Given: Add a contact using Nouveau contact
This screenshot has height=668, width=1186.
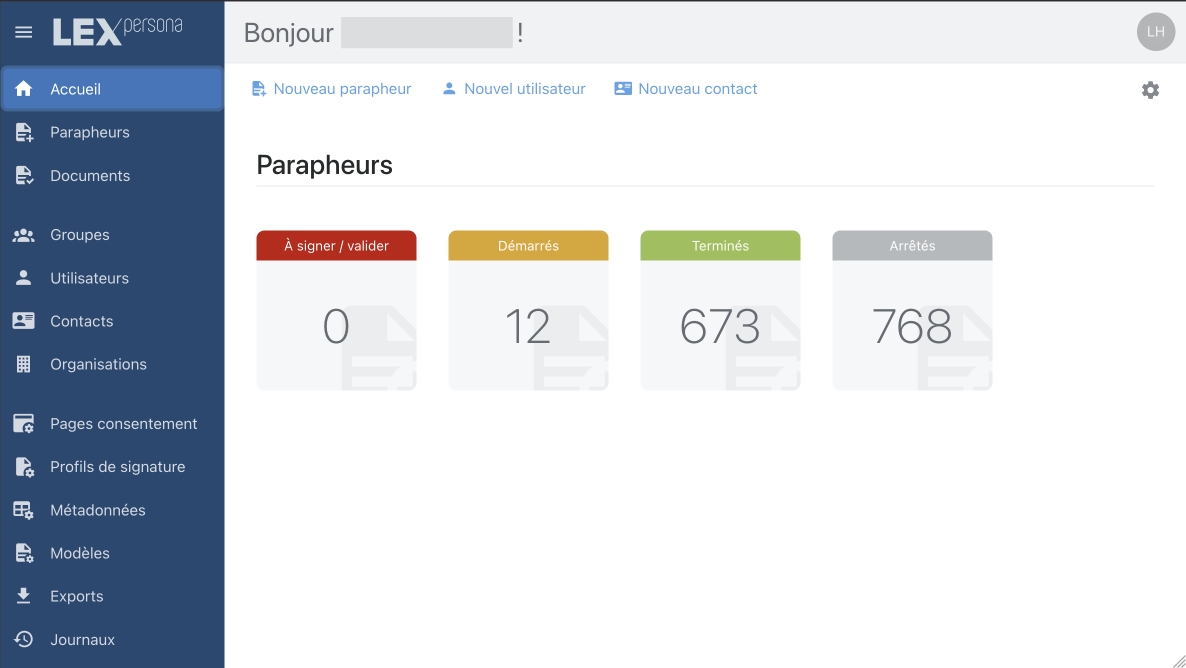Looking at the screenshot, I should [x=686, y=88].
